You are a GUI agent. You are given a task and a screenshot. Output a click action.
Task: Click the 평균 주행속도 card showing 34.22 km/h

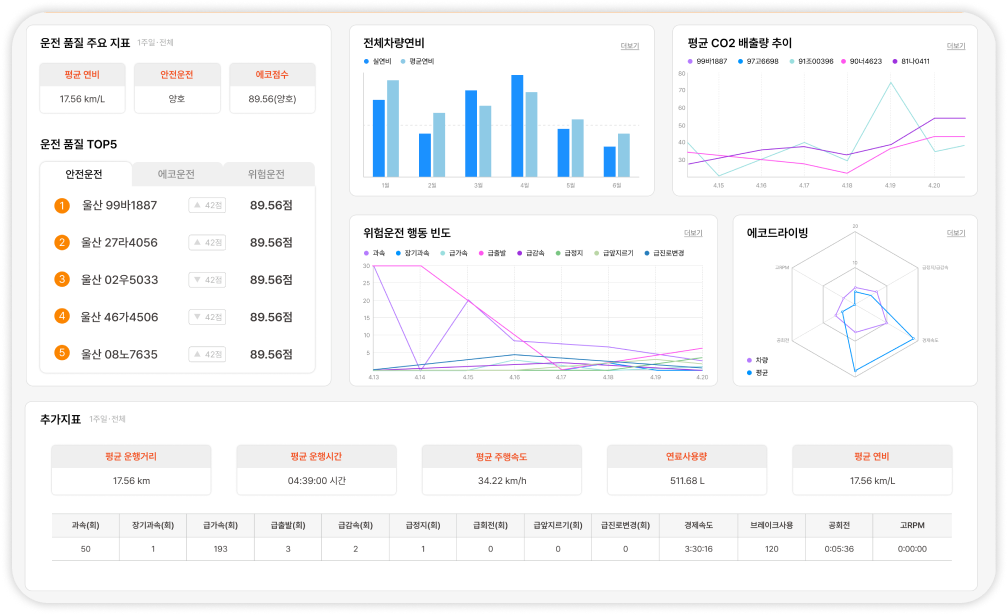pyautogui.click(x=502, y=470)
